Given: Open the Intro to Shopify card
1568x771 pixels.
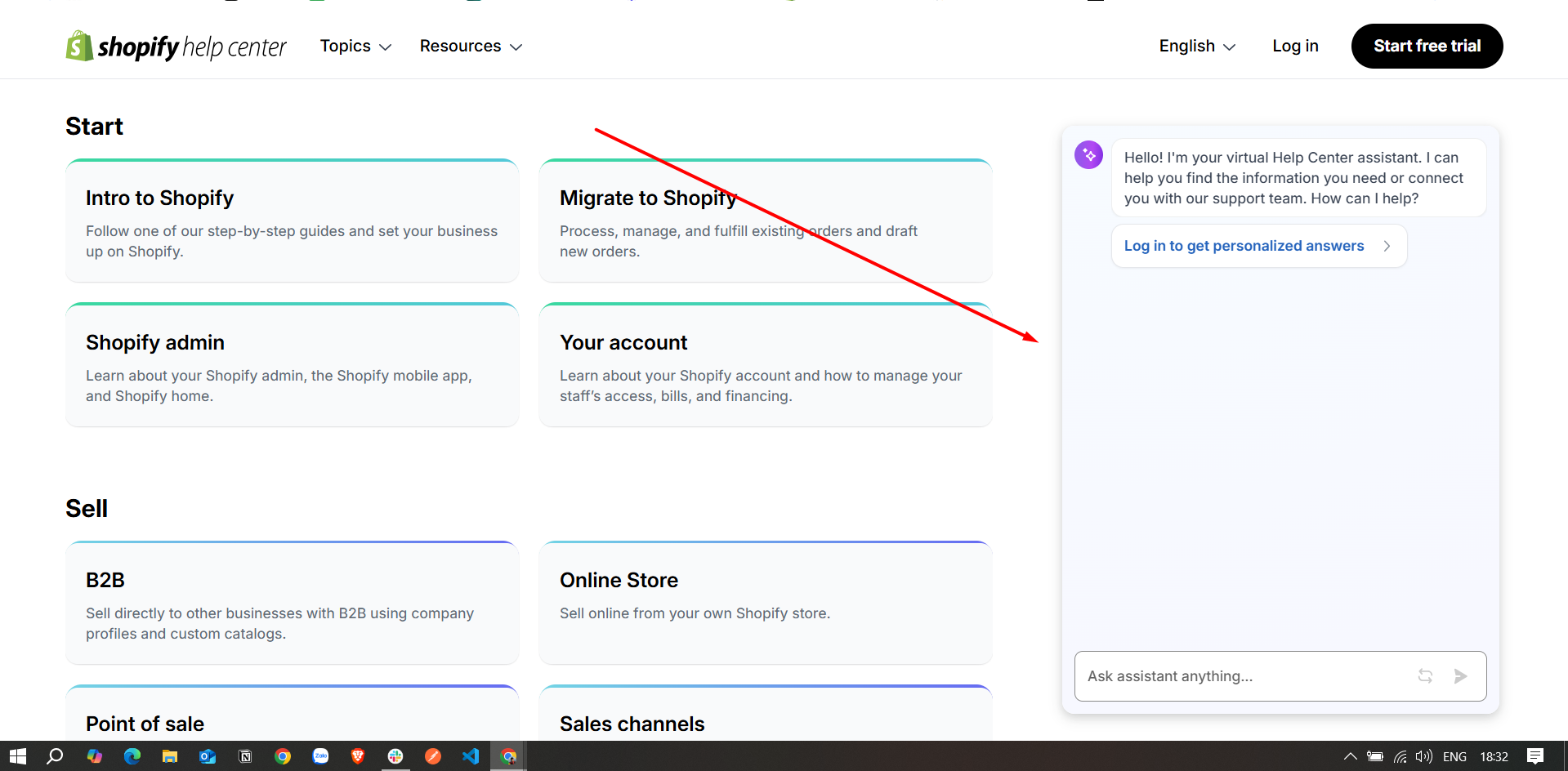Looking at the screenshot, I should point(293,221).
